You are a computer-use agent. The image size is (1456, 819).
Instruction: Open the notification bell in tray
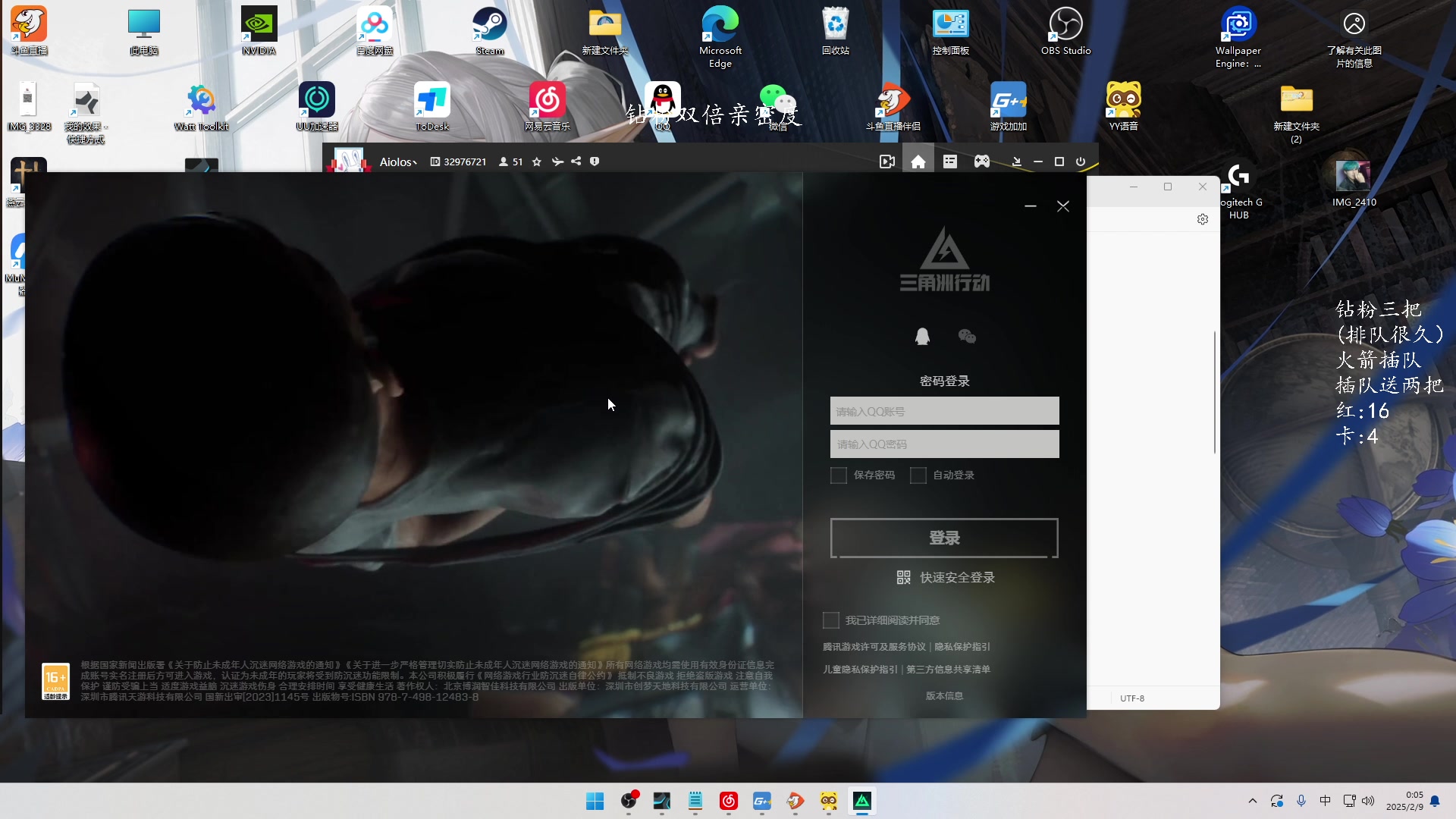pos(1435,801)
